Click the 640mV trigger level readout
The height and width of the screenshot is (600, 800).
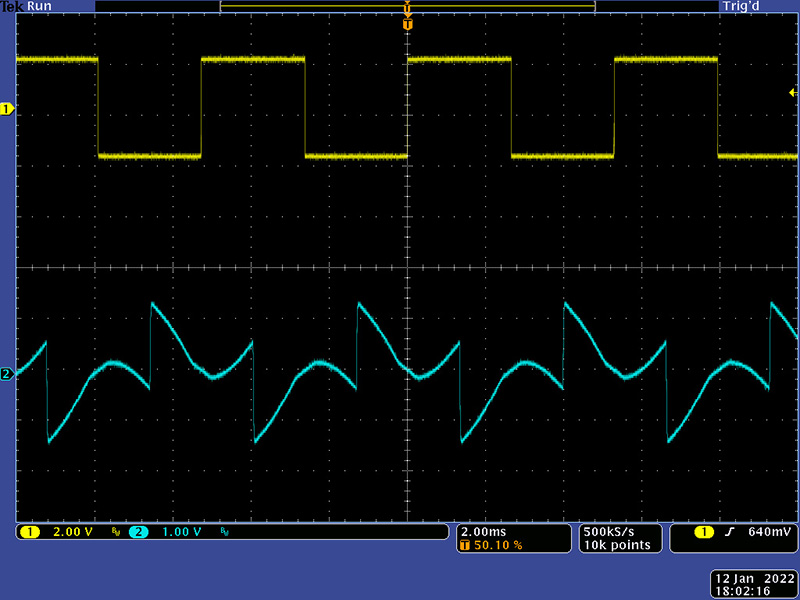(768, 531)
